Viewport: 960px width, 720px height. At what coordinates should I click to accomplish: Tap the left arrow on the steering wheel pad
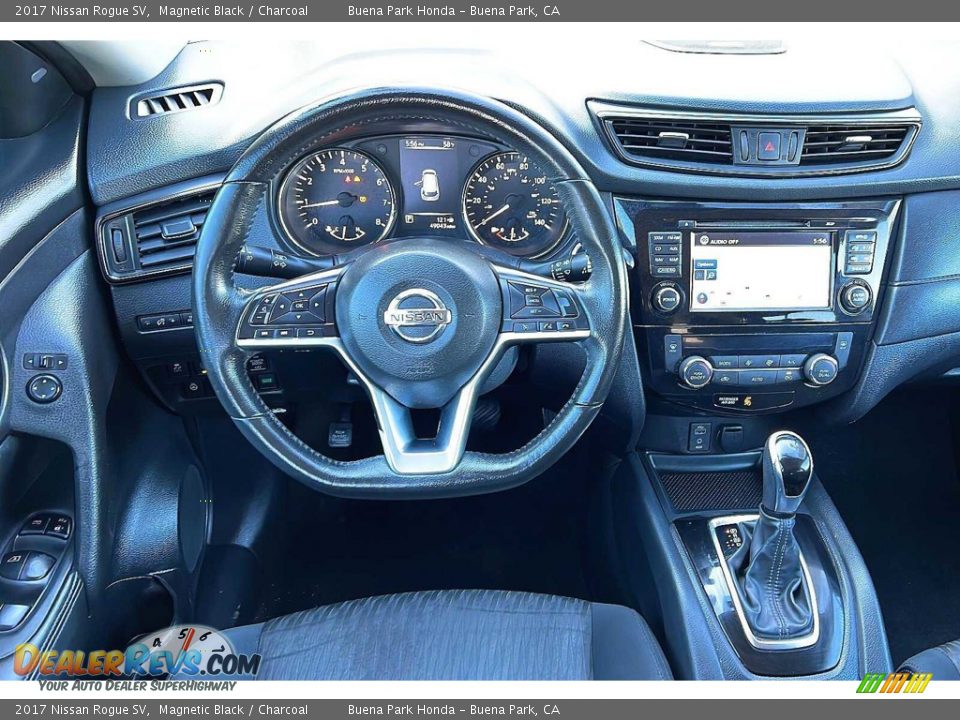point(282,306)
